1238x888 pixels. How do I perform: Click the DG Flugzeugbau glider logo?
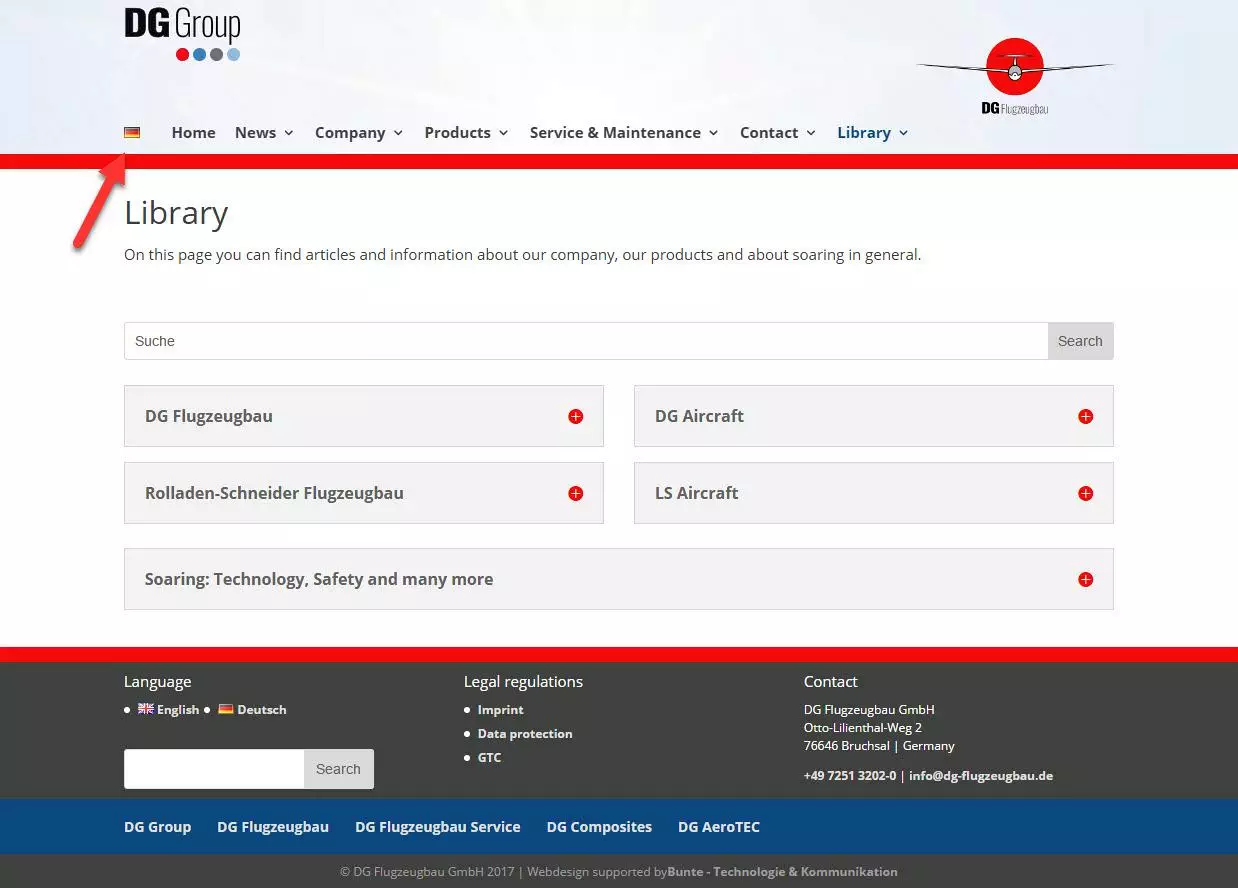click(1014, 76)
